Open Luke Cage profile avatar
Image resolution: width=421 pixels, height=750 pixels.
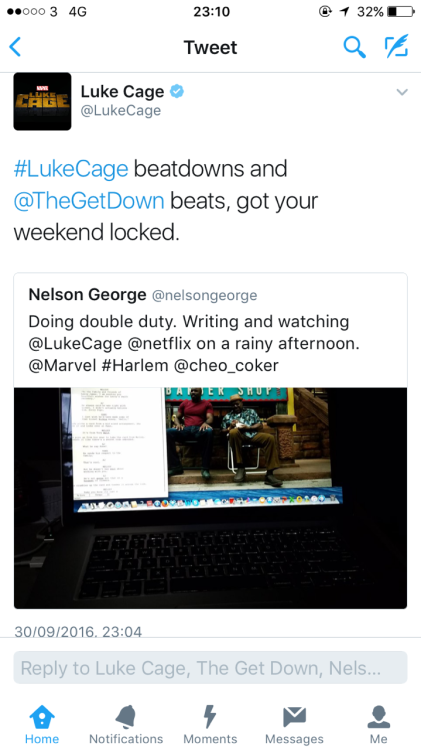[42, 101]
